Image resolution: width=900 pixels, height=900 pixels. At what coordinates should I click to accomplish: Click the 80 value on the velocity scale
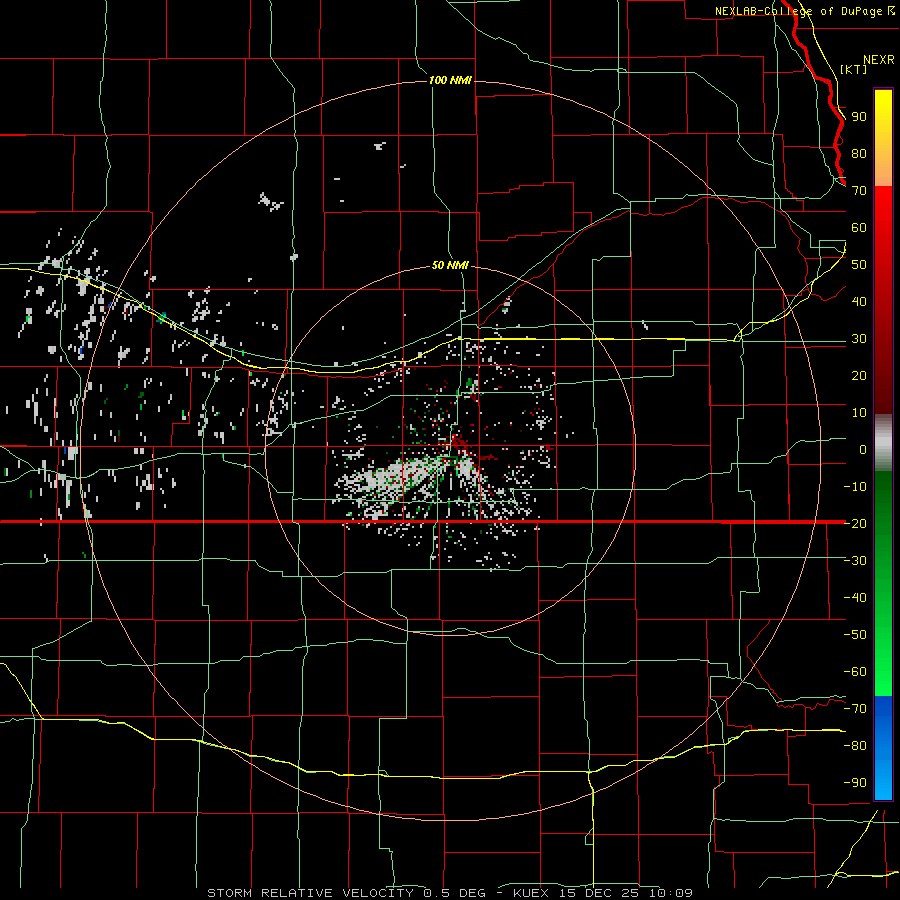click(859, 153)
